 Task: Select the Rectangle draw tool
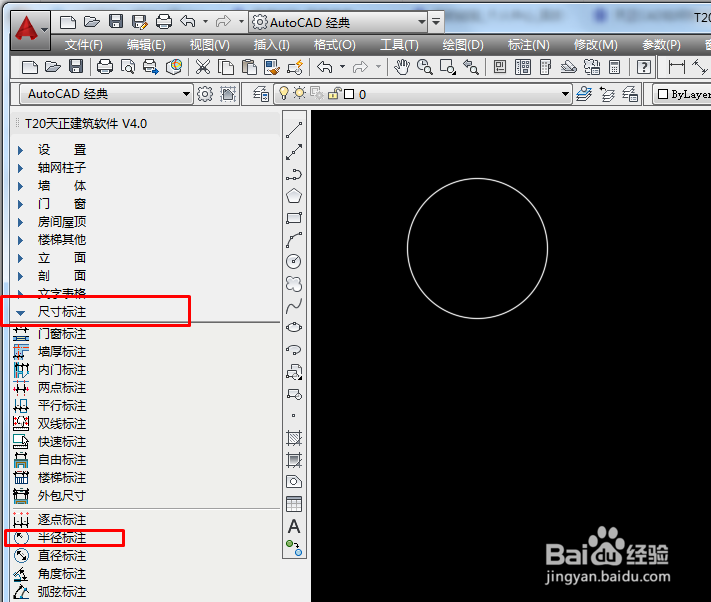(x=294, y=218)
